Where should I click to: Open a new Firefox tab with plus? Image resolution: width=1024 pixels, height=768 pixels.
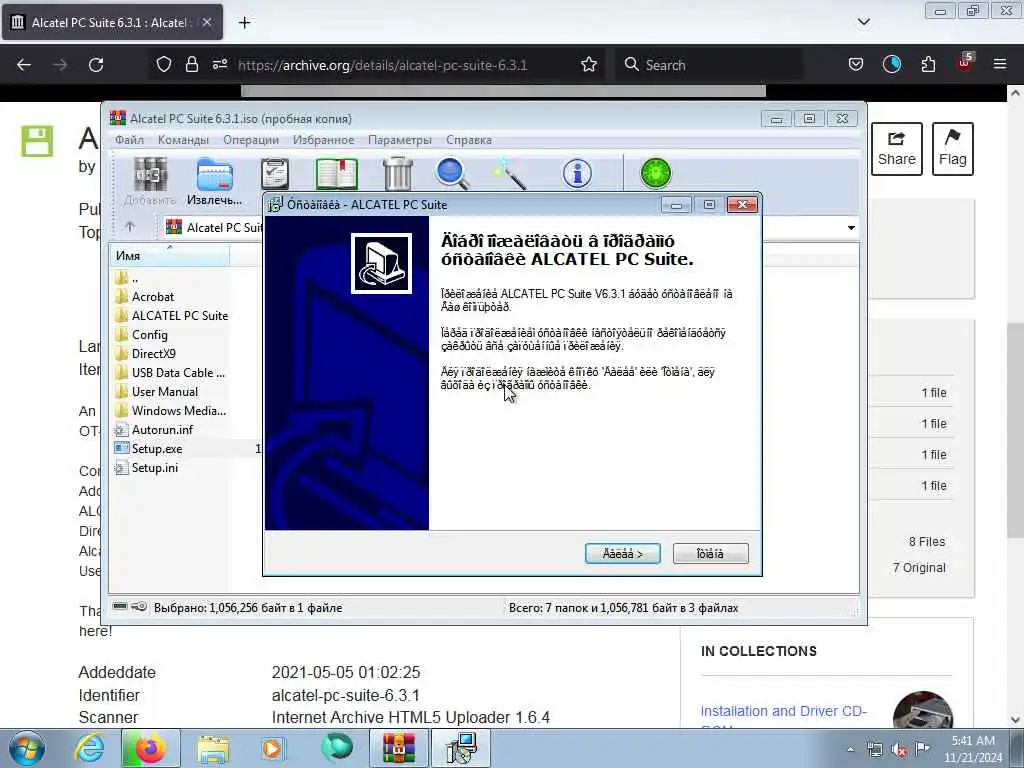(x=244, y=23)
